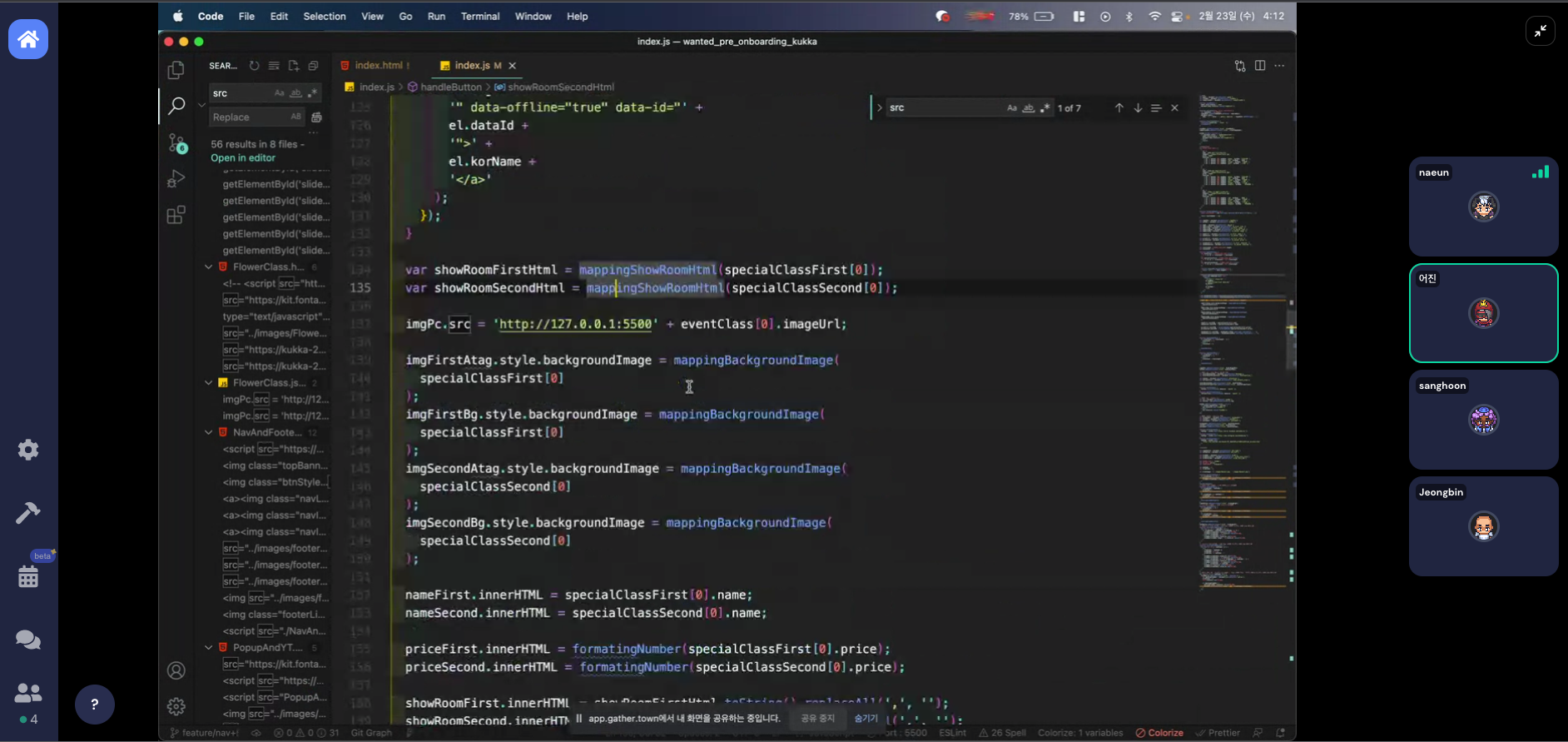Select the naeun participant tile
Viewport: 1568px width, 742px height.
point(1483,207)
